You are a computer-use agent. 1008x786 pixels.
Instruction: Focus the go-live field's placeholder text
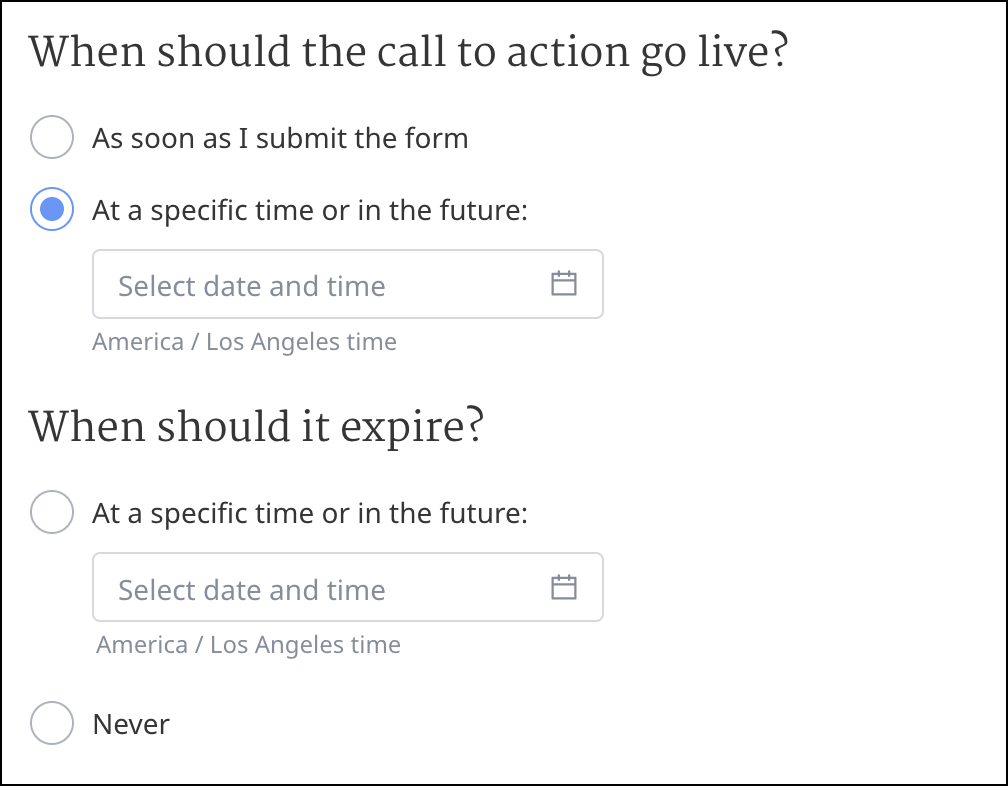(251, 286)
